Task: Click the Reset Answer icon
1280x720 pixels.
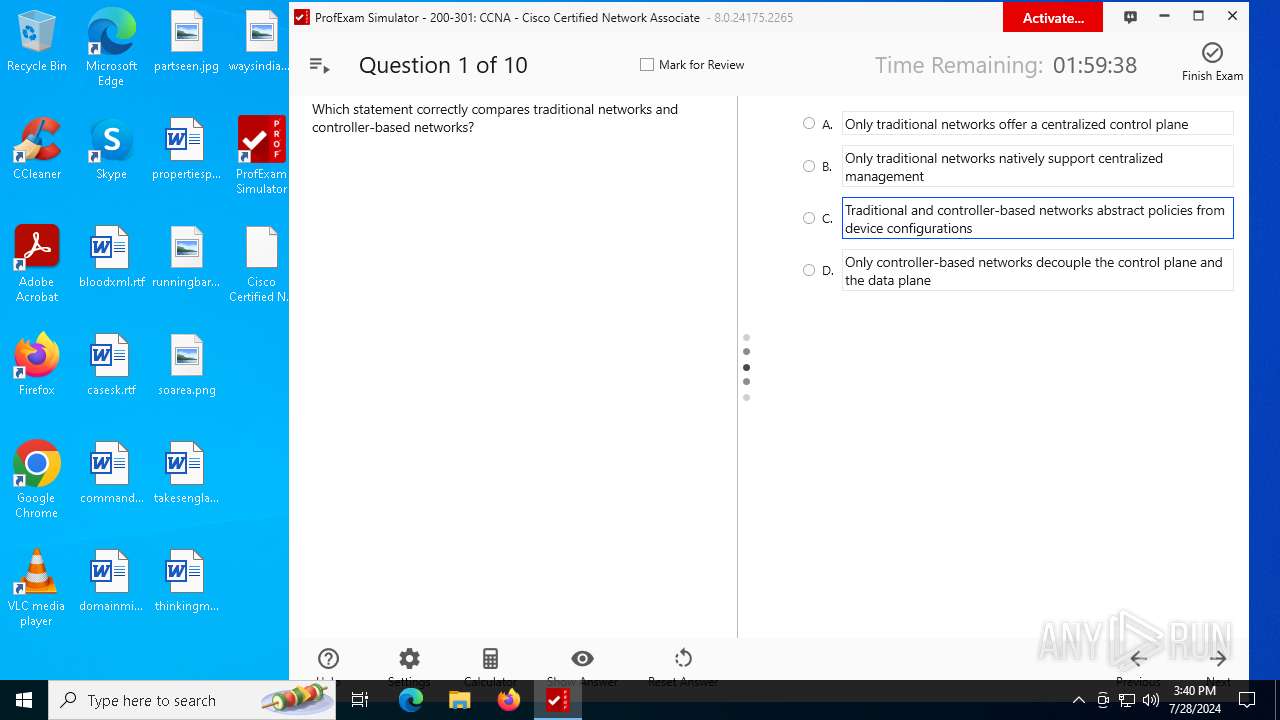Action: [683, 658]
